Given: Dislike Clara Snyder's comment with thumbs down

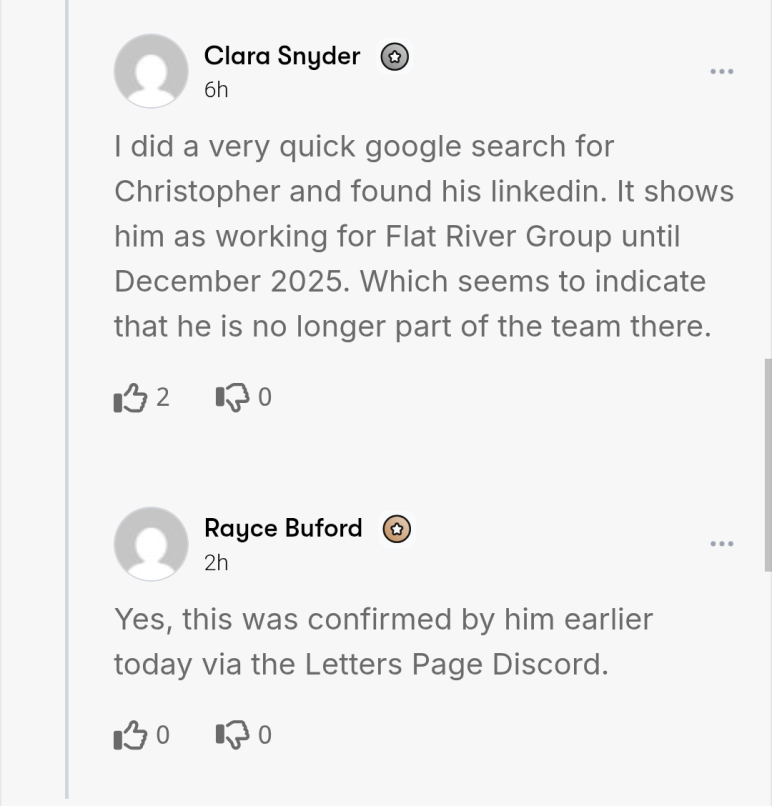Looking at the screenshot, I should tap(231, 398).
